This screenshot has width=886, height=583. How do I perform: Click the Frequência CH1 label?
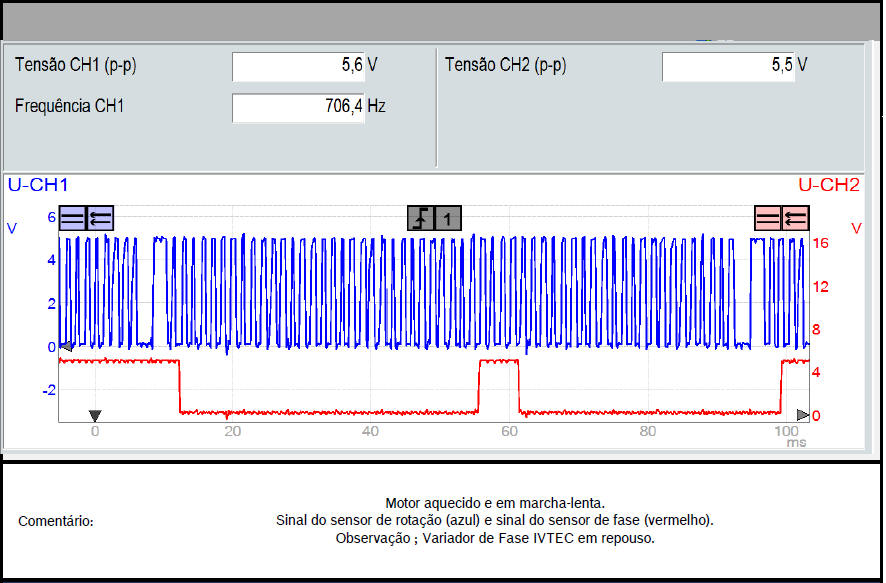tap(69, 105)
